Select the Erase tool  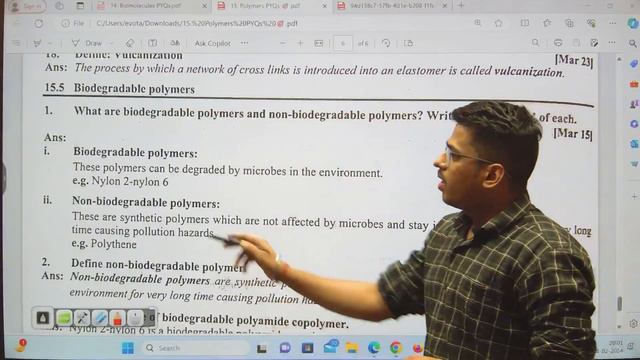130,43
